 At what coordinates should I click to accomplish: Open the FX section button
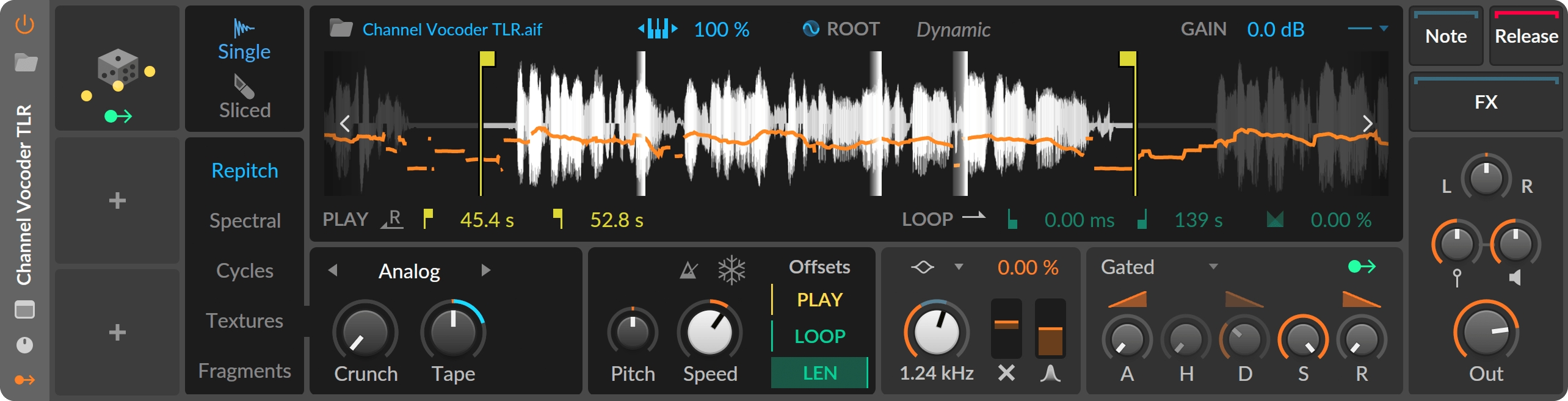1486,101
